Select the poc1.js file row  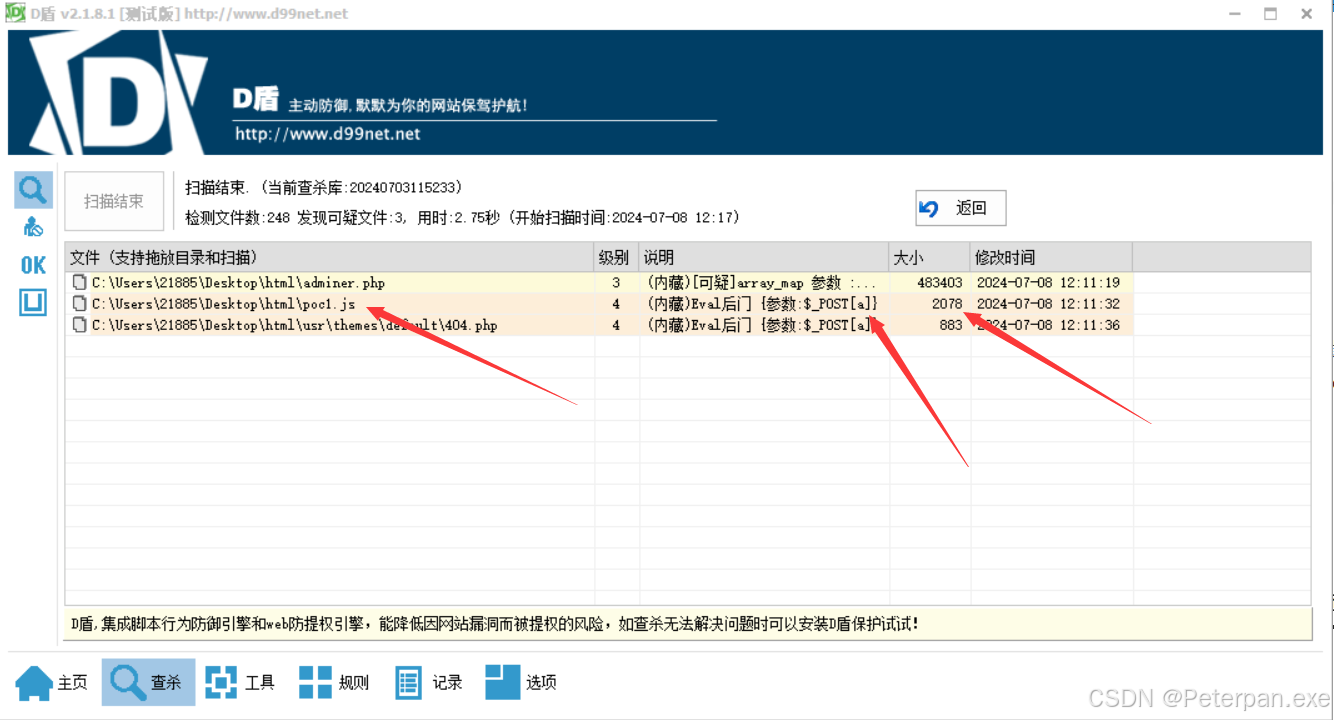coord(600,304)
